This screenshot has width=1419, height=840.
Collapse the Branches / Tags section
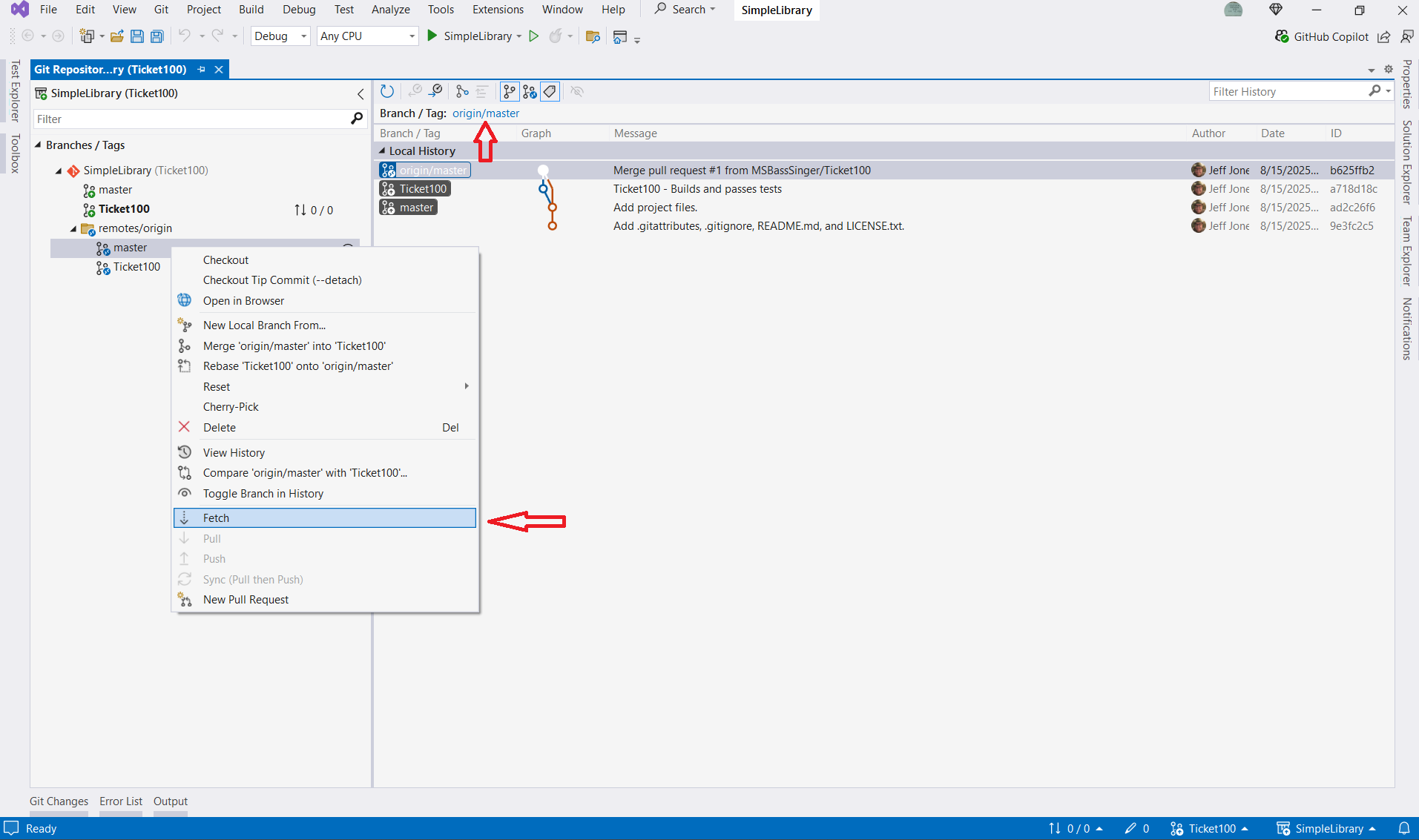tap(38, 145)
